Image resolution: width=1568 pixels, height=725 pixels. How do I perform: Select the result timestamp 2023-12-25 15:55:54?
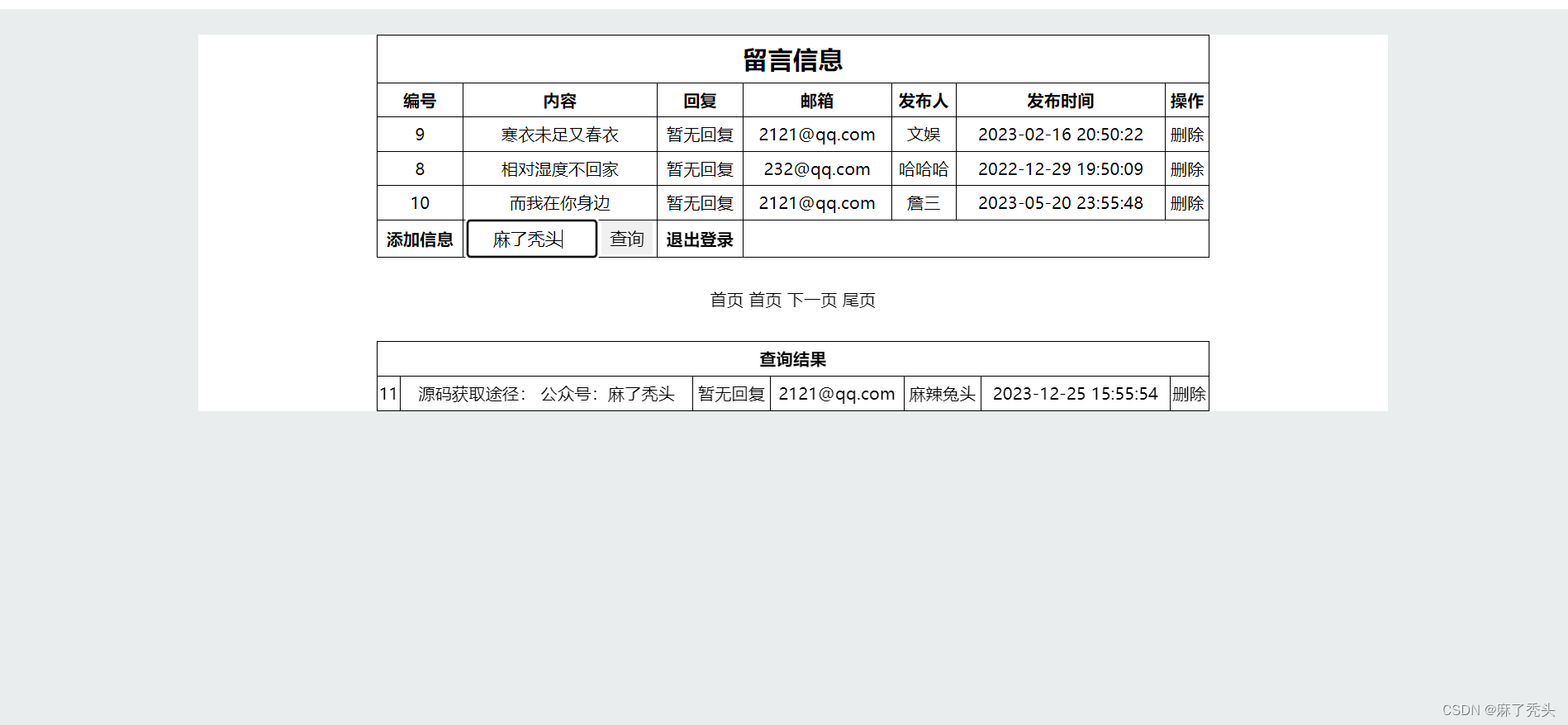point(1076,394)
